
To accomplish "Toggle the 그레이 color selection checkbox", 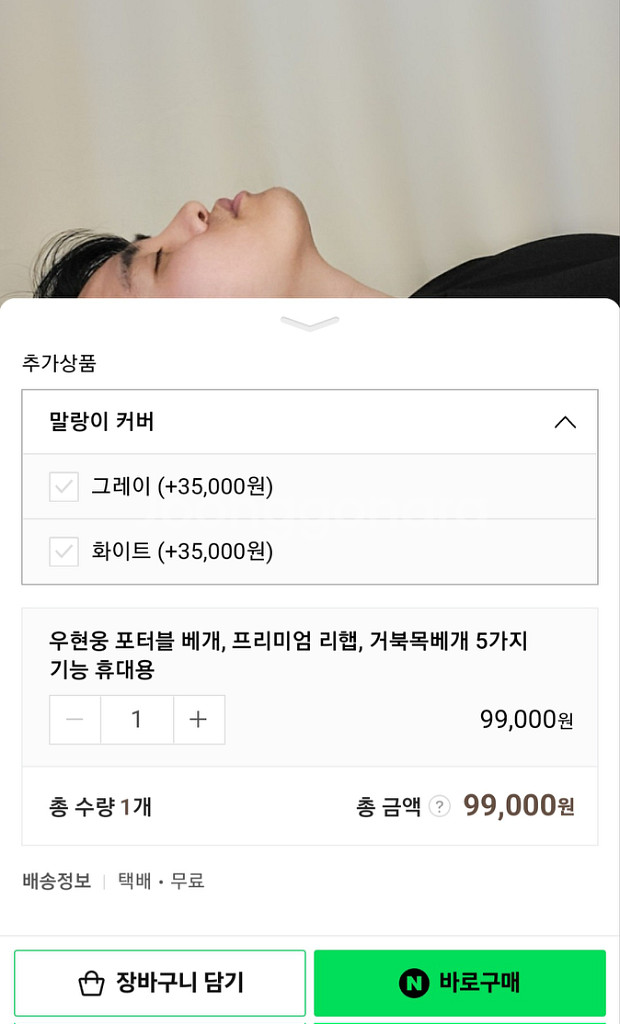I will click(x=63, y=487).
